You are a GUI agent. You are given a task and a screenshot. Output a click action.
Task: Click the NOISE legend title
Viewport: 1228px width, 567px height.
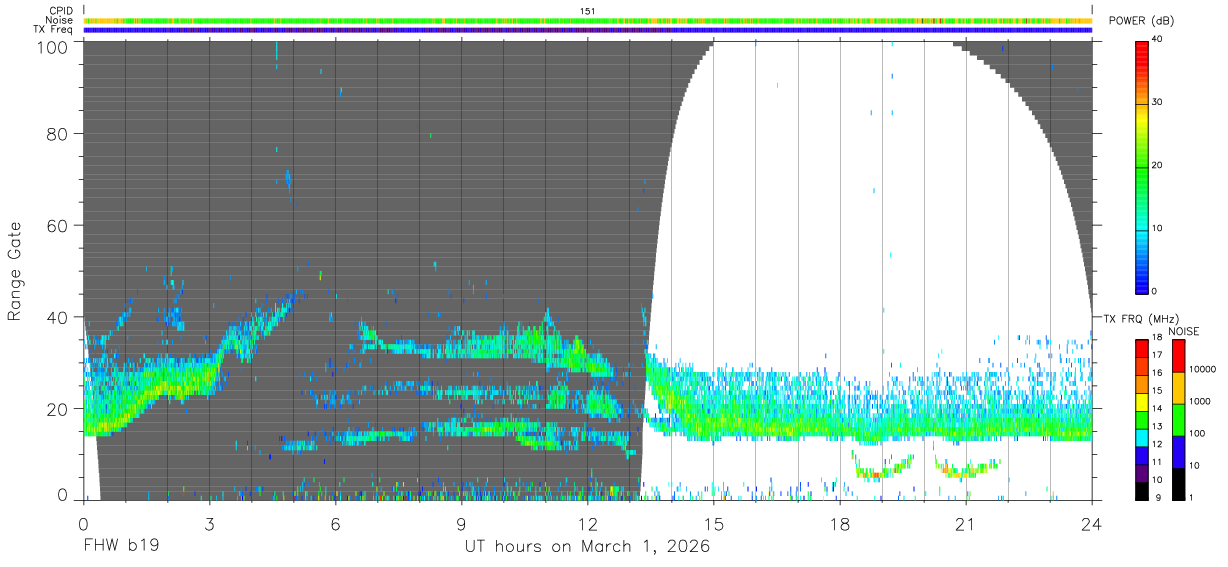pyautogui.click(x=1184, y=331)
